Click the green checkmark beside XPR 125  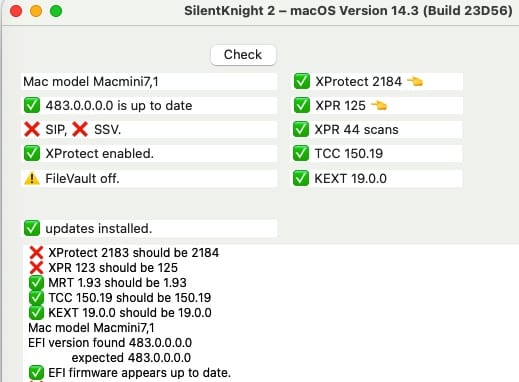[302, 106]
